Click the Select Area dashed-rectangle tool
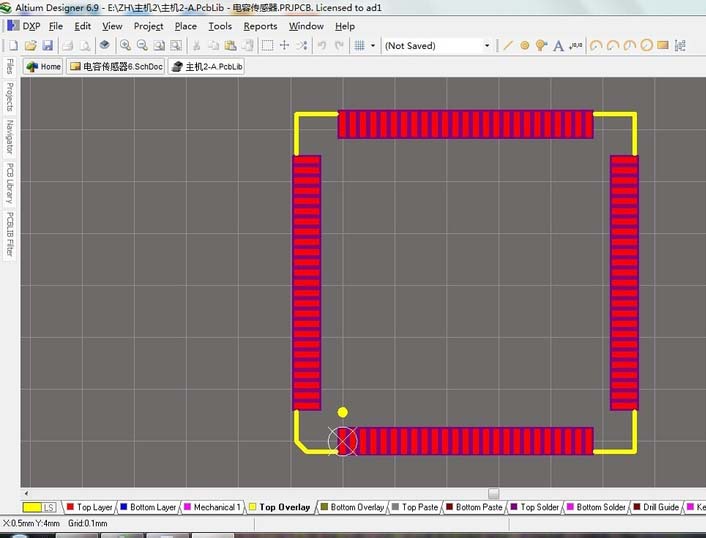706x538 pixels. click(267, 45)
